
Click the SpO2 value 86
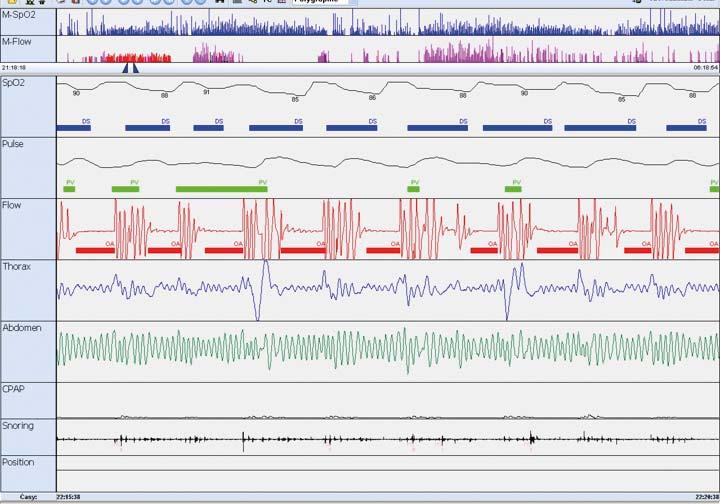[372, 98]
